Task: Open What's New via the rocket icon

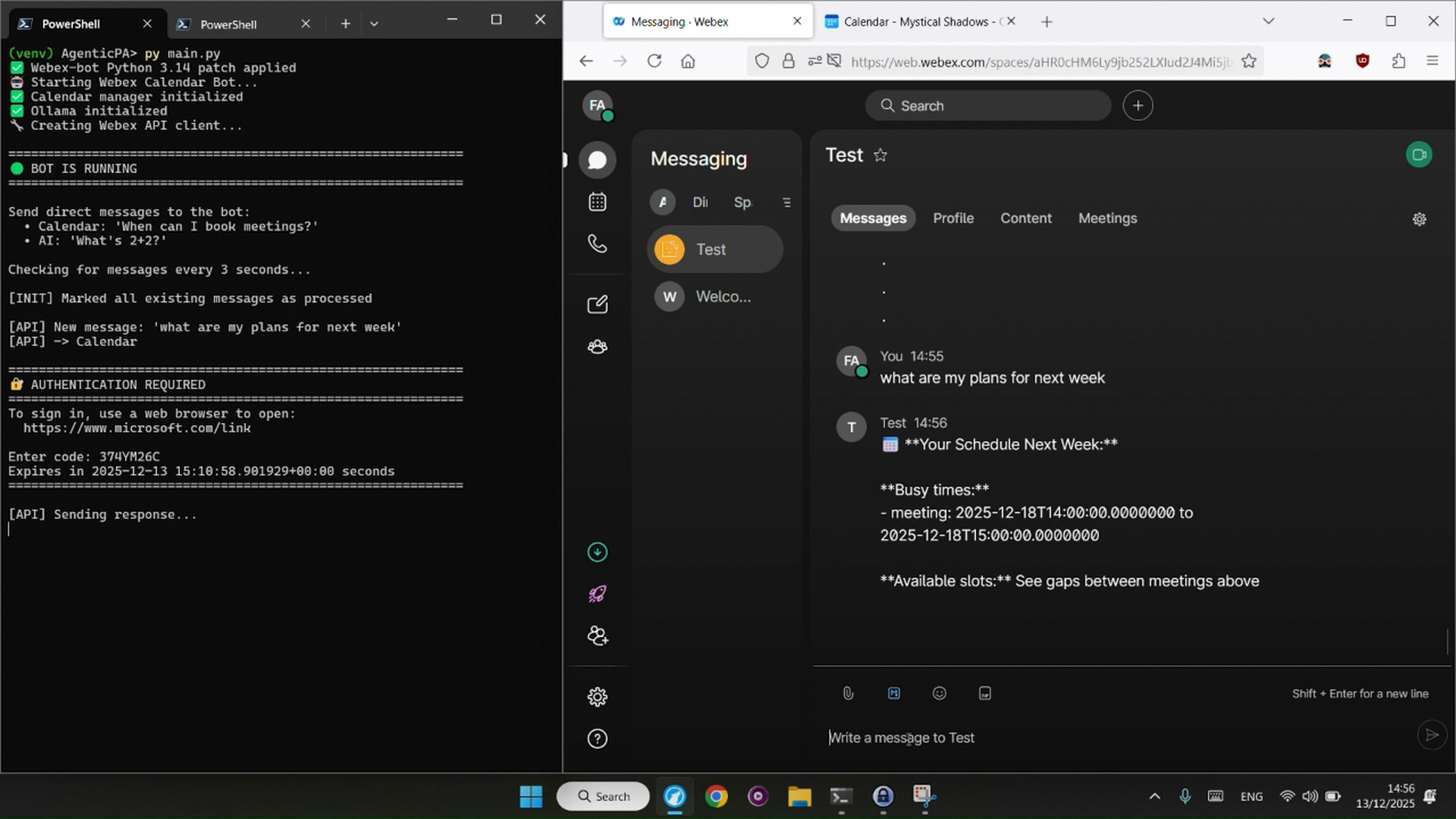Action: [x=598, y=594]
